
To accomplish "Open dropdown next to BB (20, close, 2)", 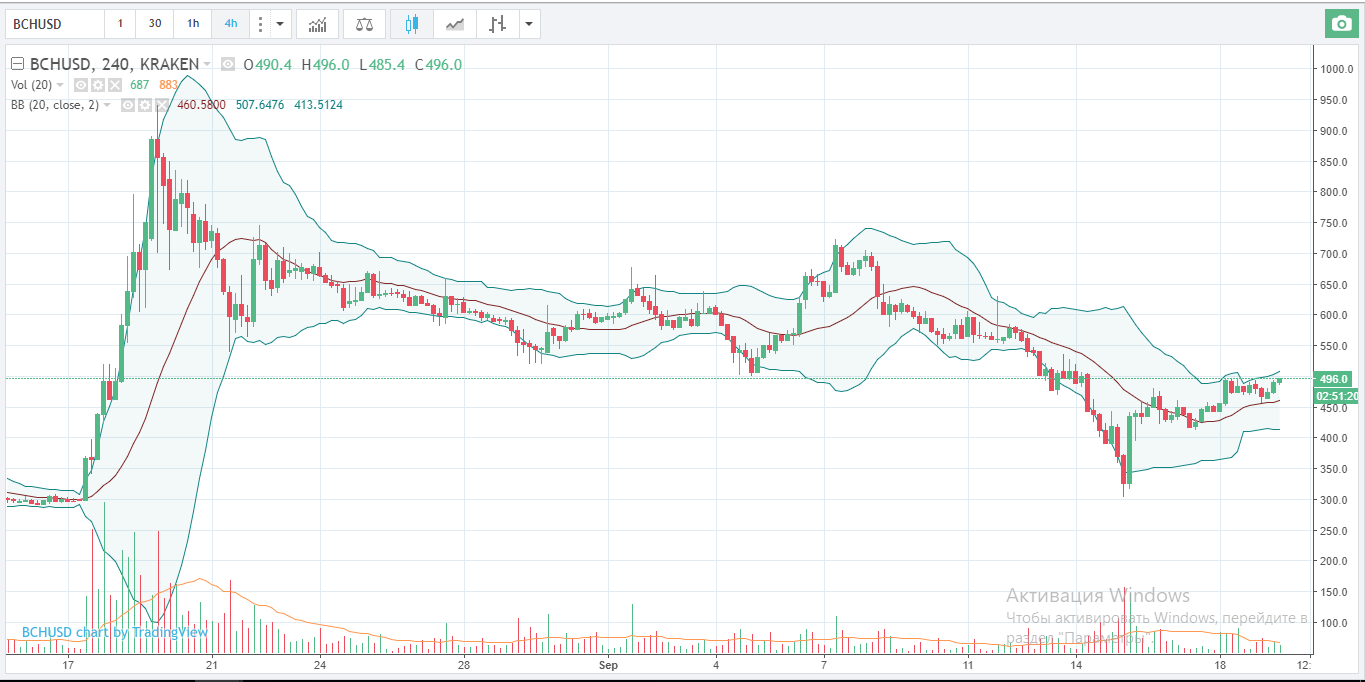I will tap(107, 105).
